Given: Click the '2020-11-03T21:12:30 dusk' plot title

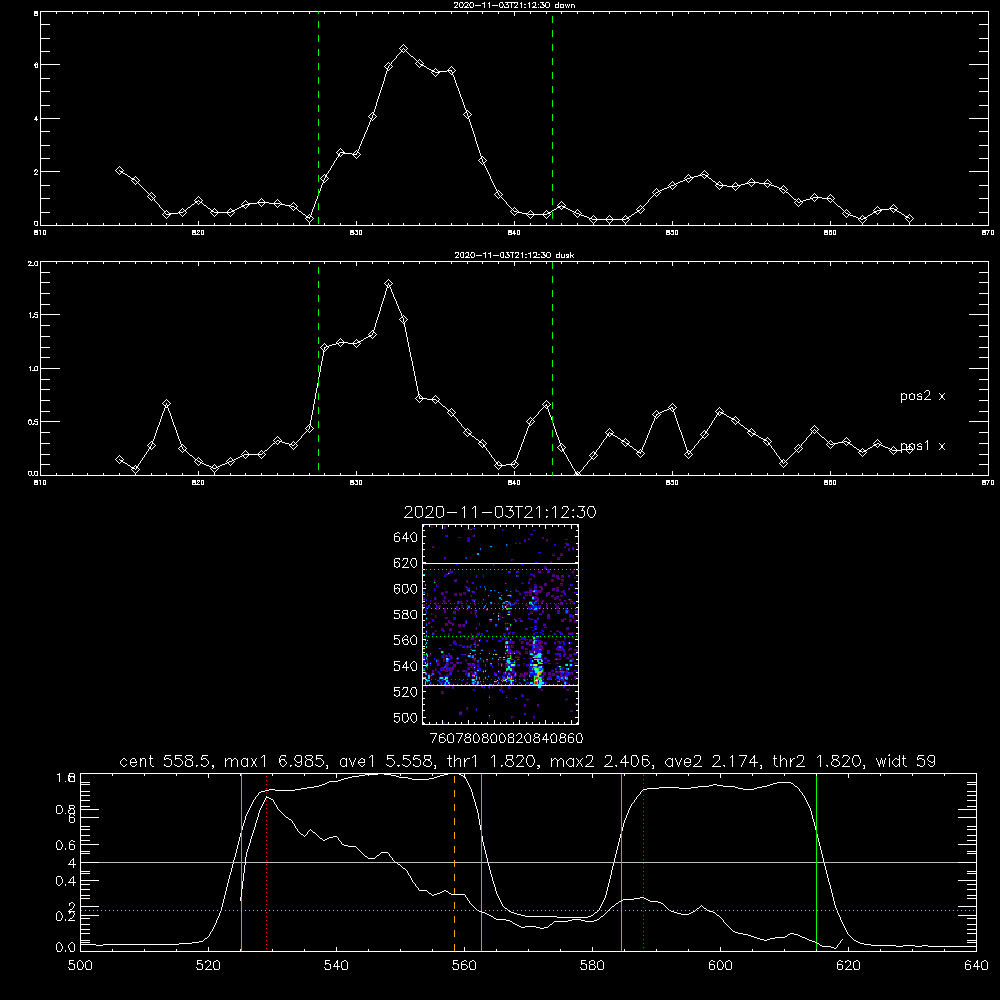Looking at the screenshot, I should 514,255.
